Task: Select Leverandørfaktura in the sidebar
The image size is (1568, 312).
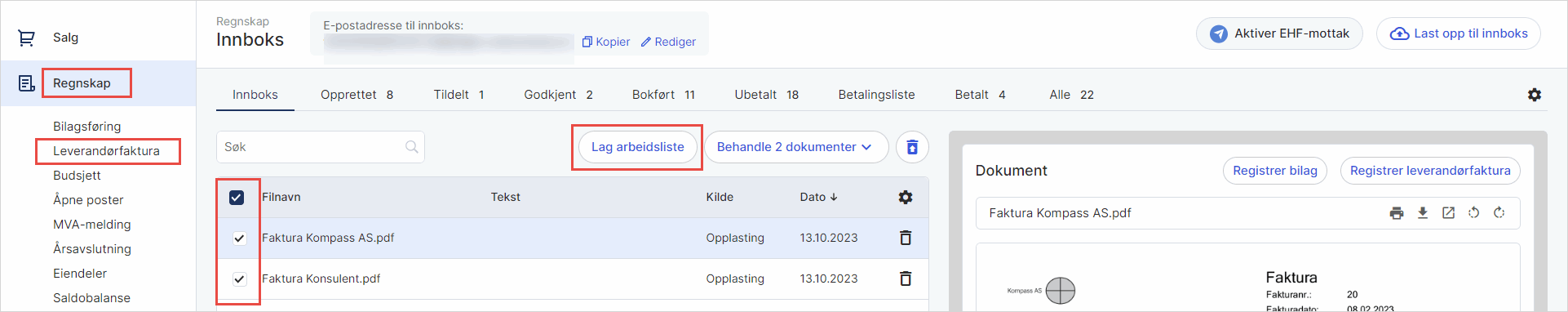Action: tap(106, 151)
